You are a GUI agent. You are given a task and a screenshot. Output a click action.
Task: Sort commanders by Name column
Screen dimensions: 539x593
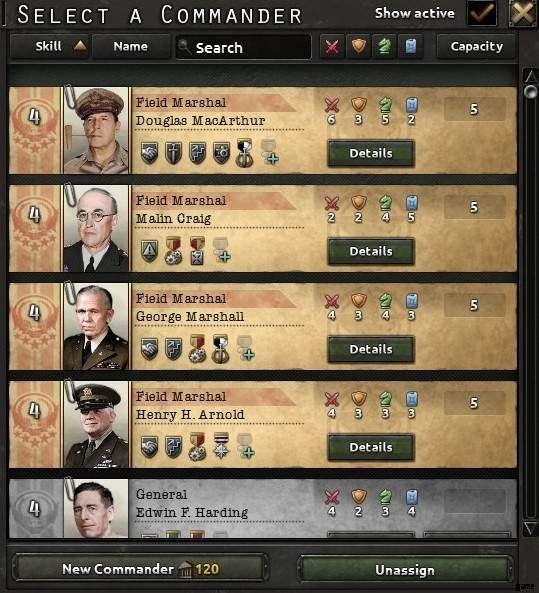(131, 47)
